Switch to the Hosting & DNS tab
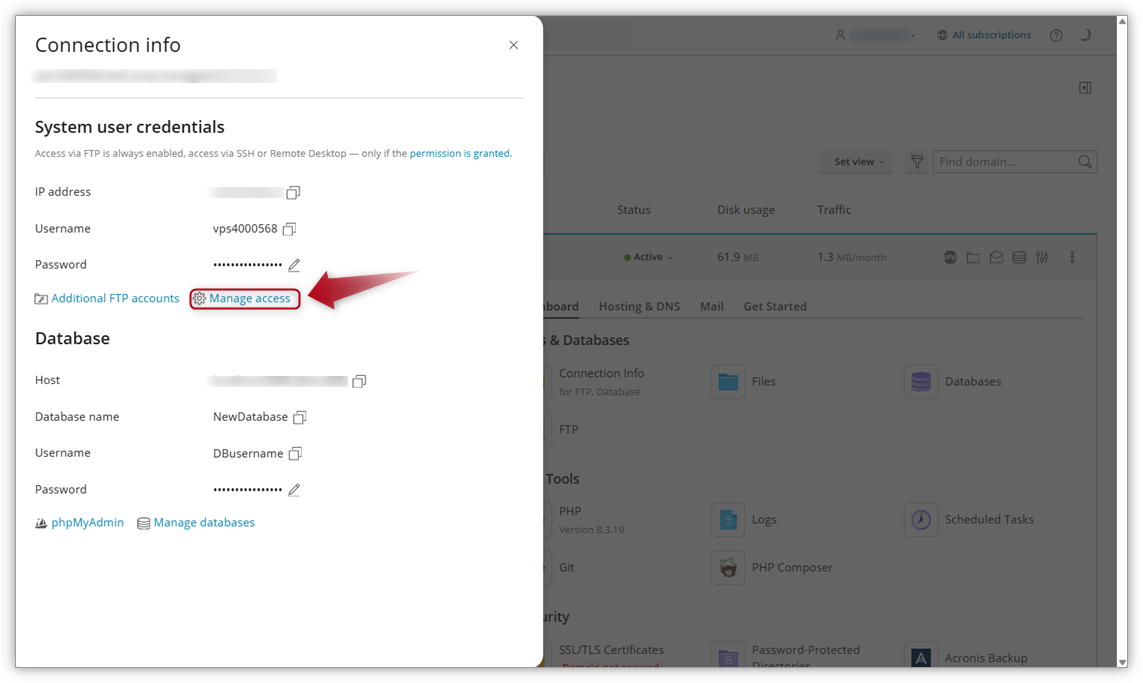 [x=639, y=306]
